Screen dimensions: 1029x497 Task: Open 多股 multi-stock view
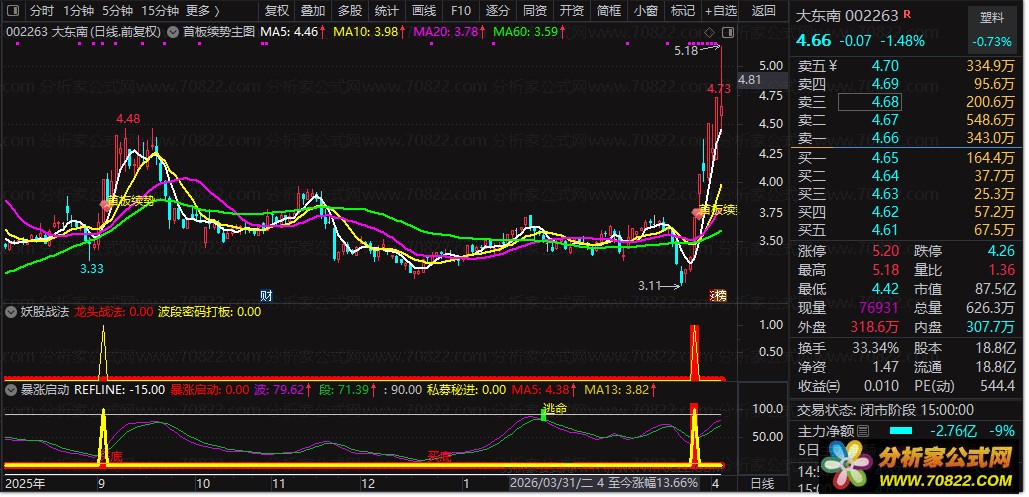350,11
